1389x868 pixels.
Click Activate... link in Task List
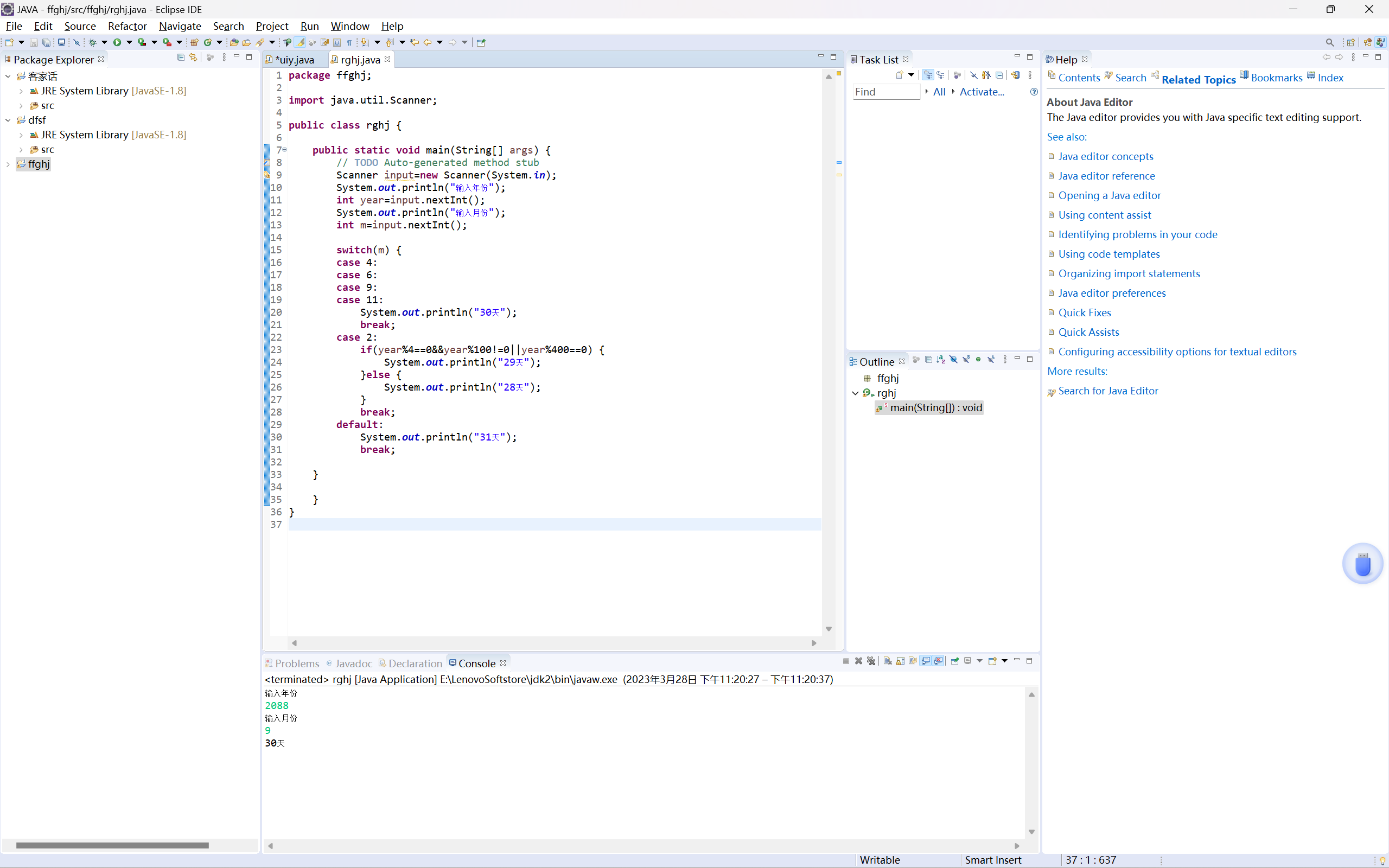(982, 92)
